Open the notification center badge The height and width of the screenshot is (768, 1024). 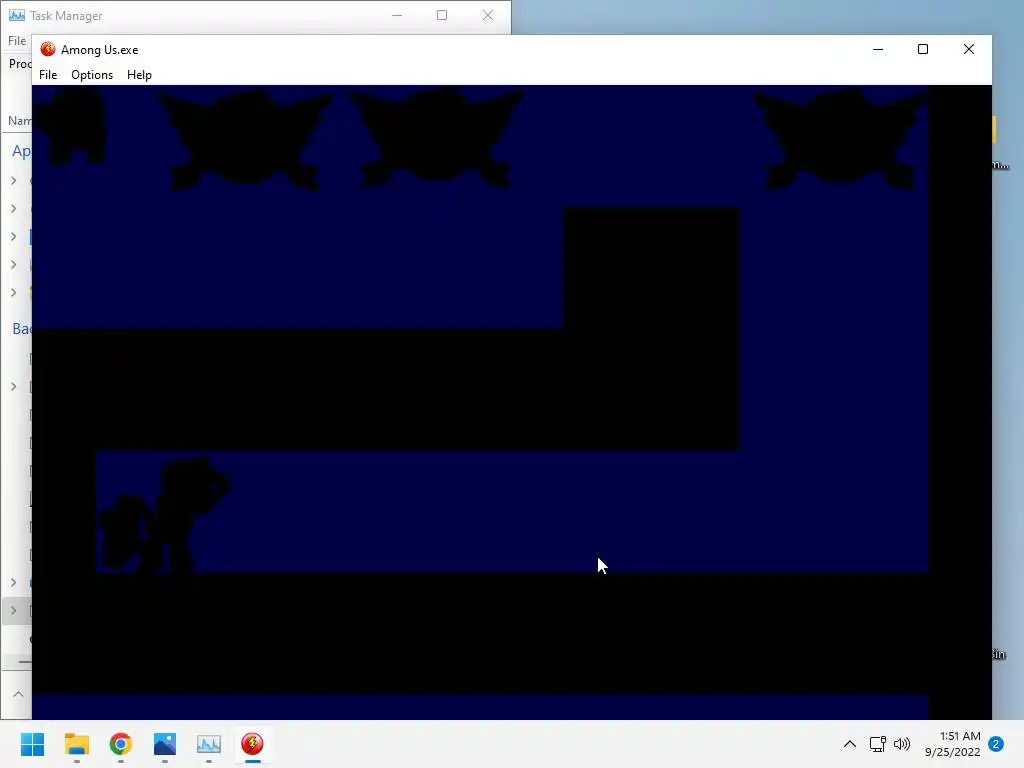[996, 744]
